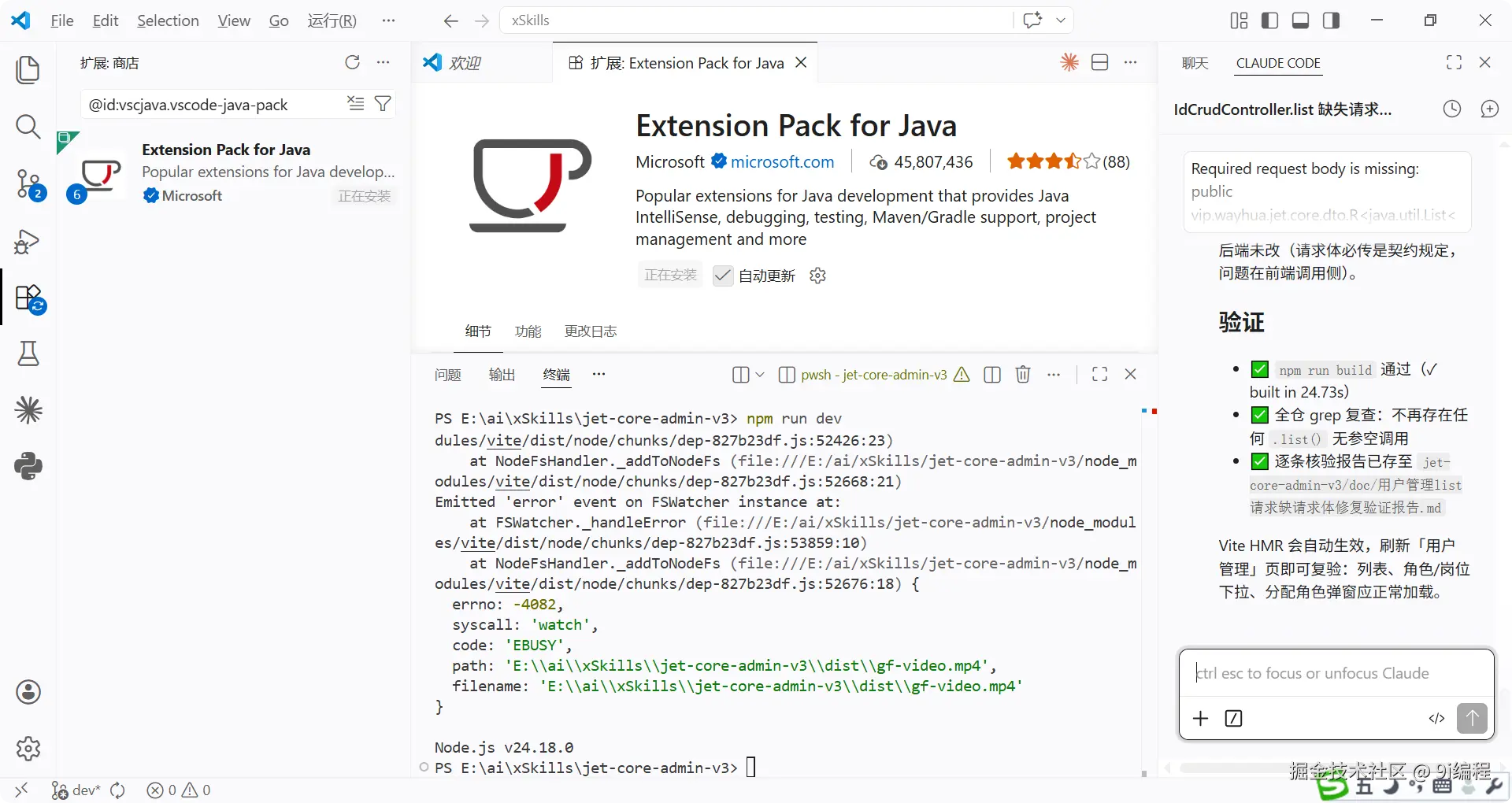Viewport: 1512px width, 803px height.
Task: Open errors and warnings count in status bar
Action: 180,790
